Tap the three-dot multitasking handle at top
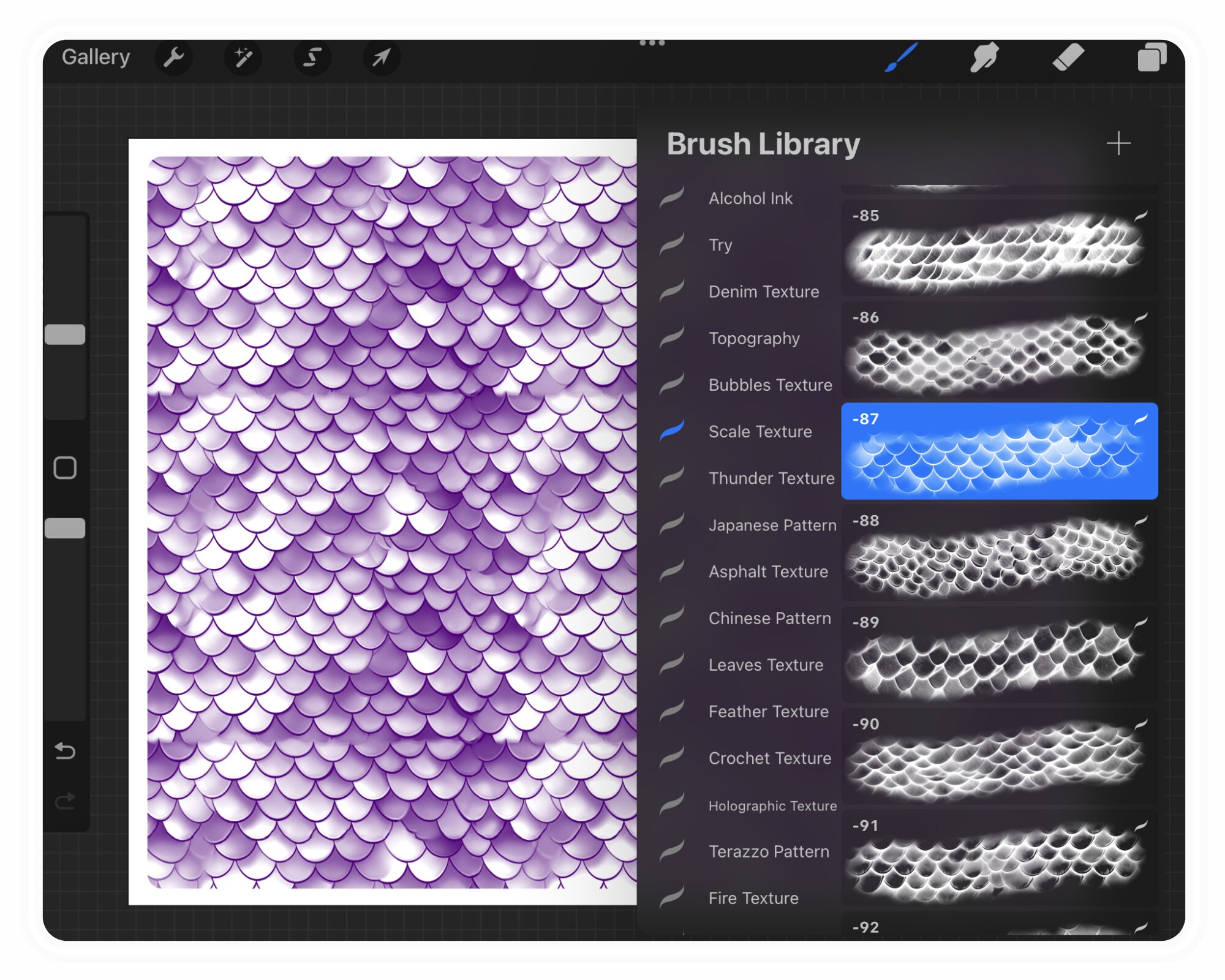The image size is (1225, 980). (652, 43)
